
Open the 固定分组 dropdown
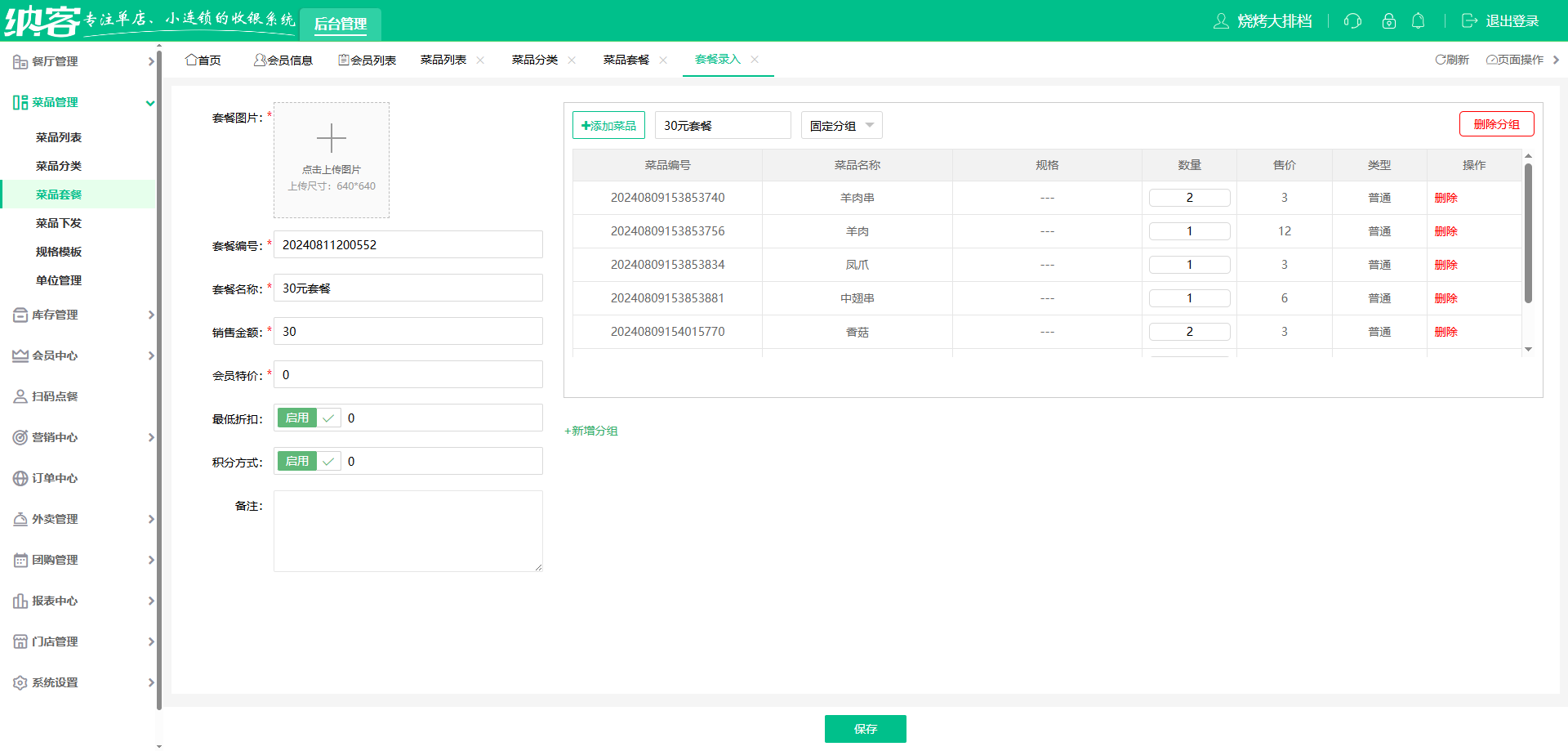841,125
